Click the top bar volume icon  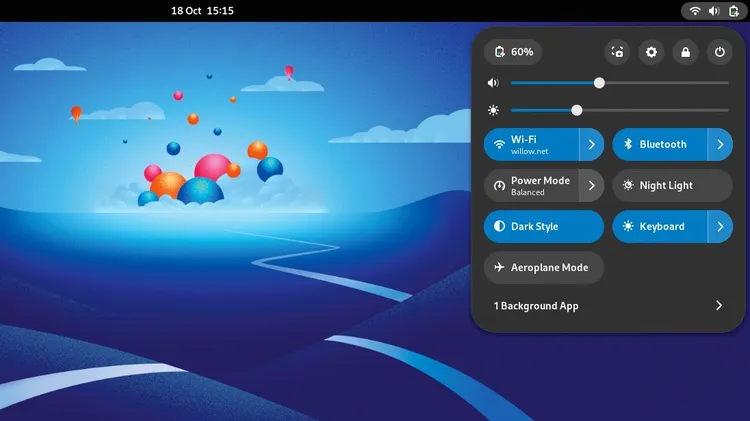pos(714,11)
